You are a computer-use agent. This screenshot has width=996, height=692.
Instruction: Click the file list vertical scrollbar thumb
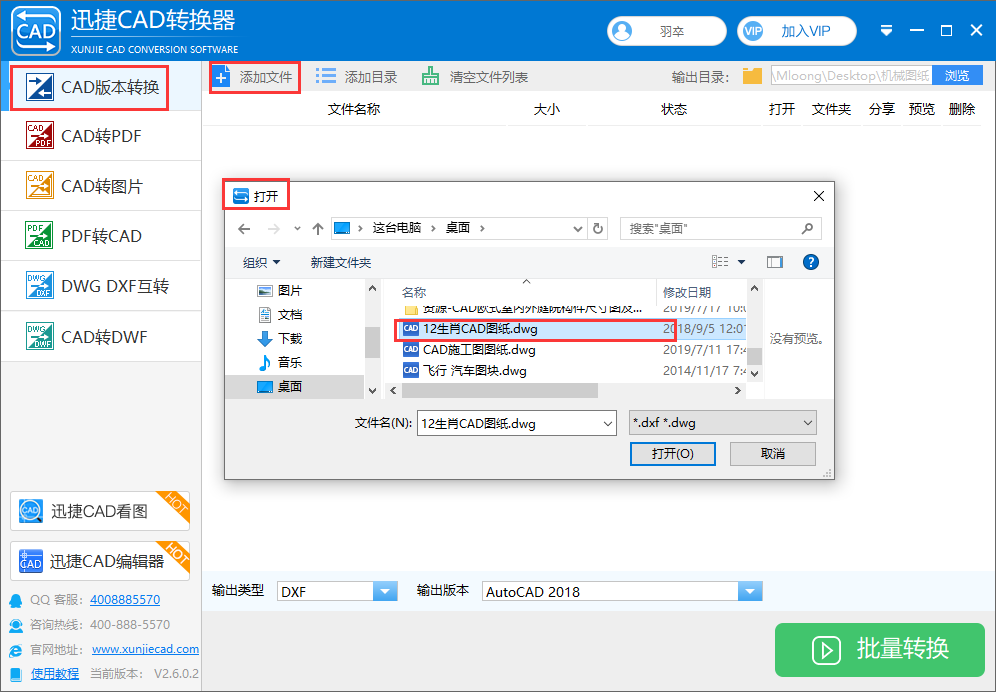tap(754, 356)
